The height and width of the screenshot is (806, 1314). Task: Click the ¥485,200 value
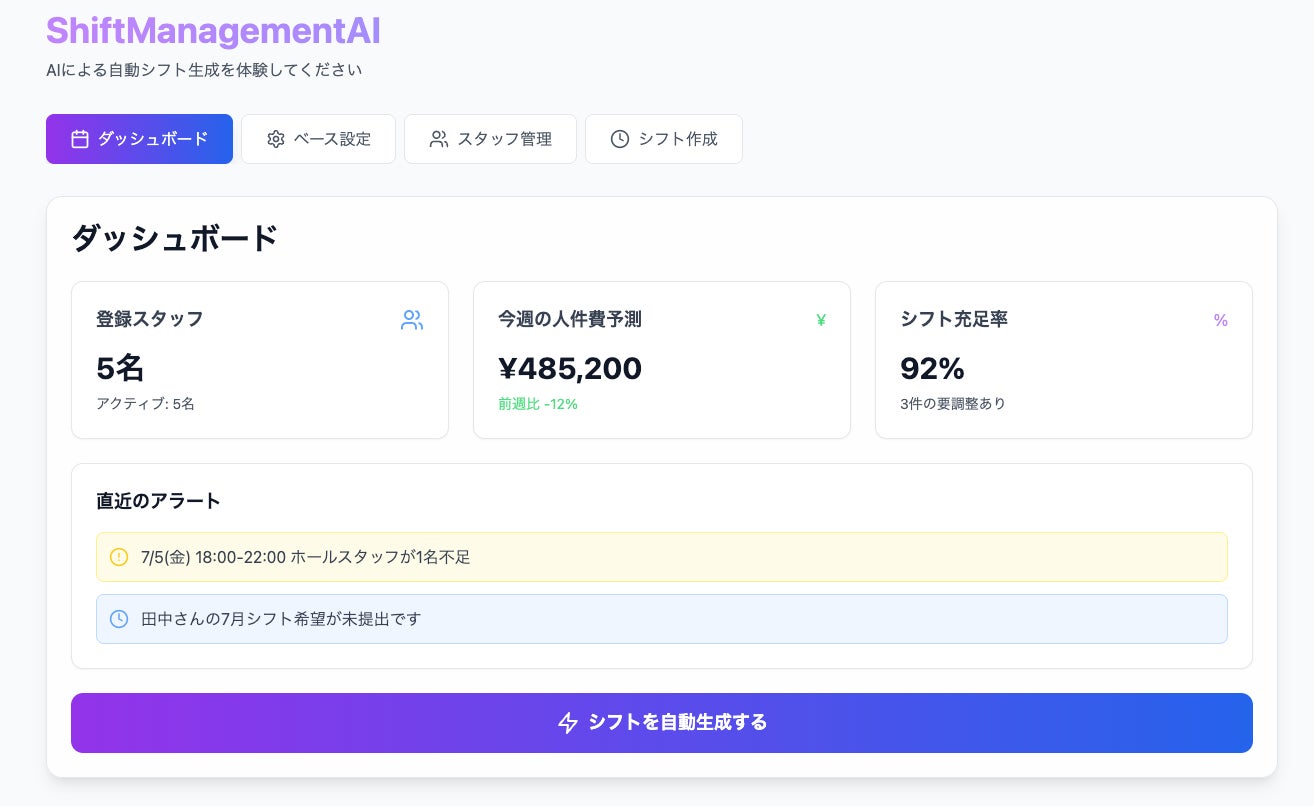click(x=570, y=368)
